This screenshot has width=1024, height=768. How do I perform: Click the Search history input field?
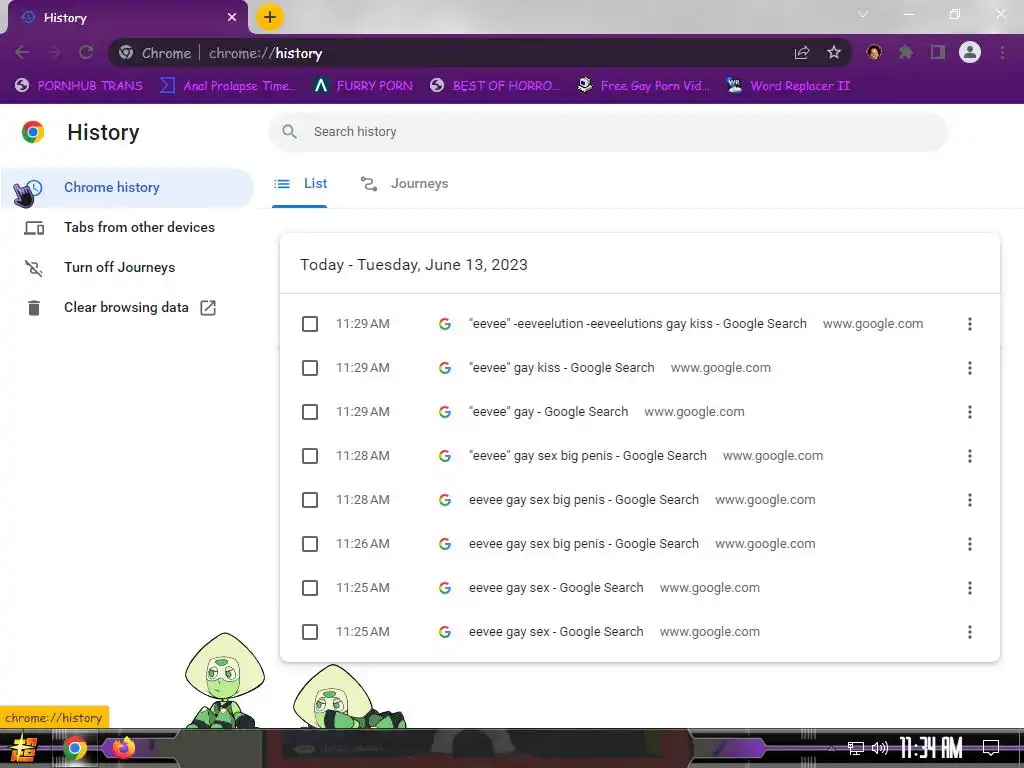tap(608, 132)
